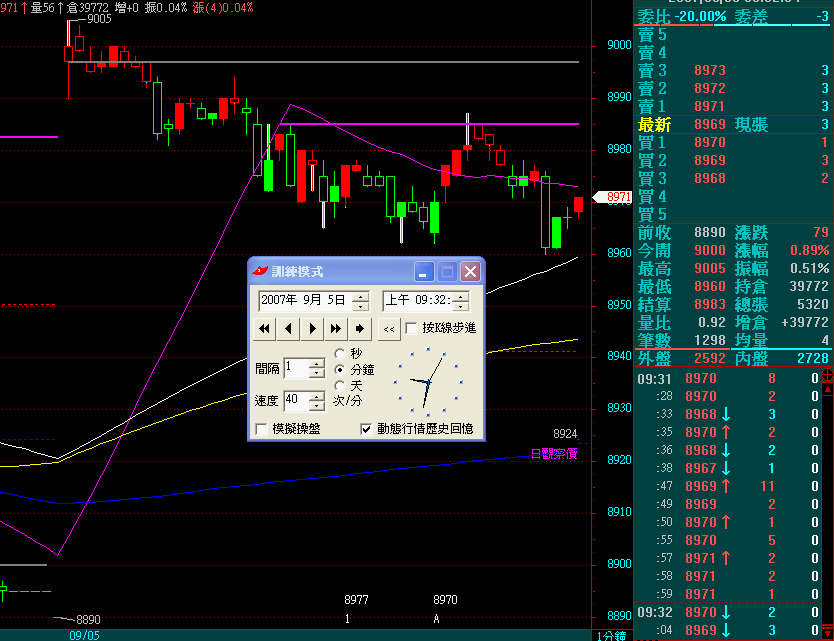The width and height of the screenshot is (834, 641).
Task: Increase the time with up spinner
Action: (461, 296)
